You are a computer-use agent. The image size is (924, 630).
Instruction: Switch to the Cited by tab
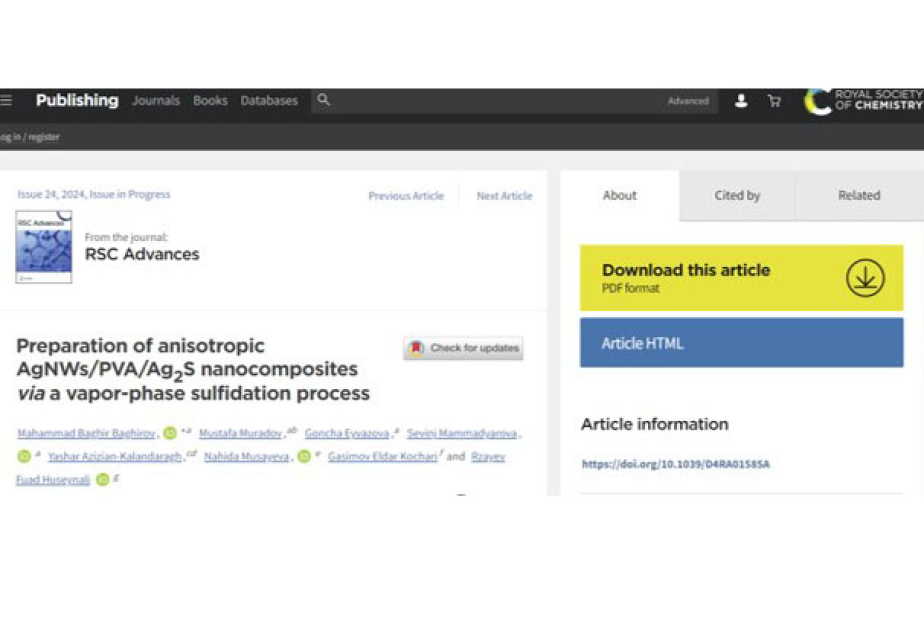pos(737,196)
